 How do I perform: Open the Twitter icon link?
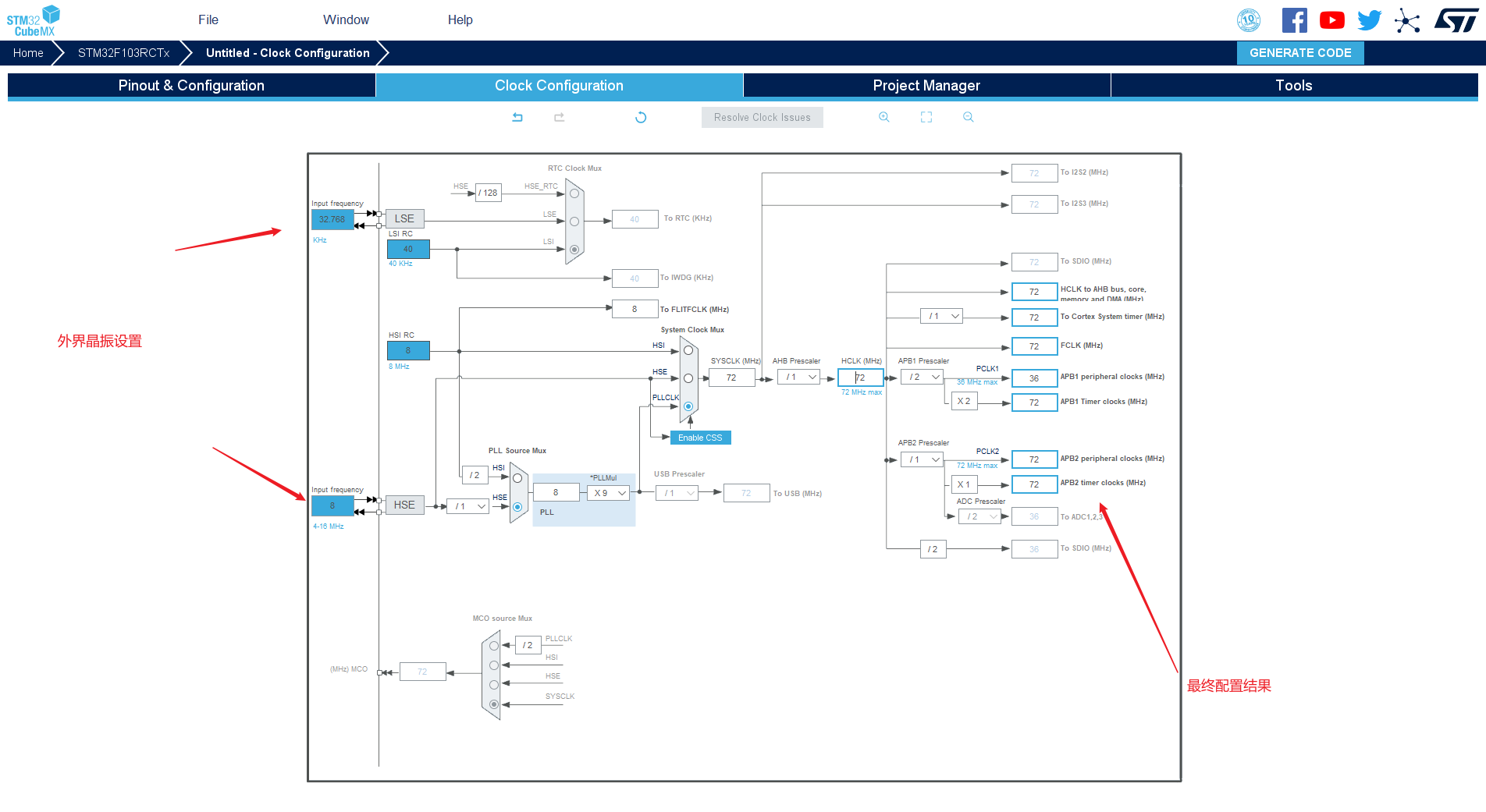click(x=1370, y=20)
